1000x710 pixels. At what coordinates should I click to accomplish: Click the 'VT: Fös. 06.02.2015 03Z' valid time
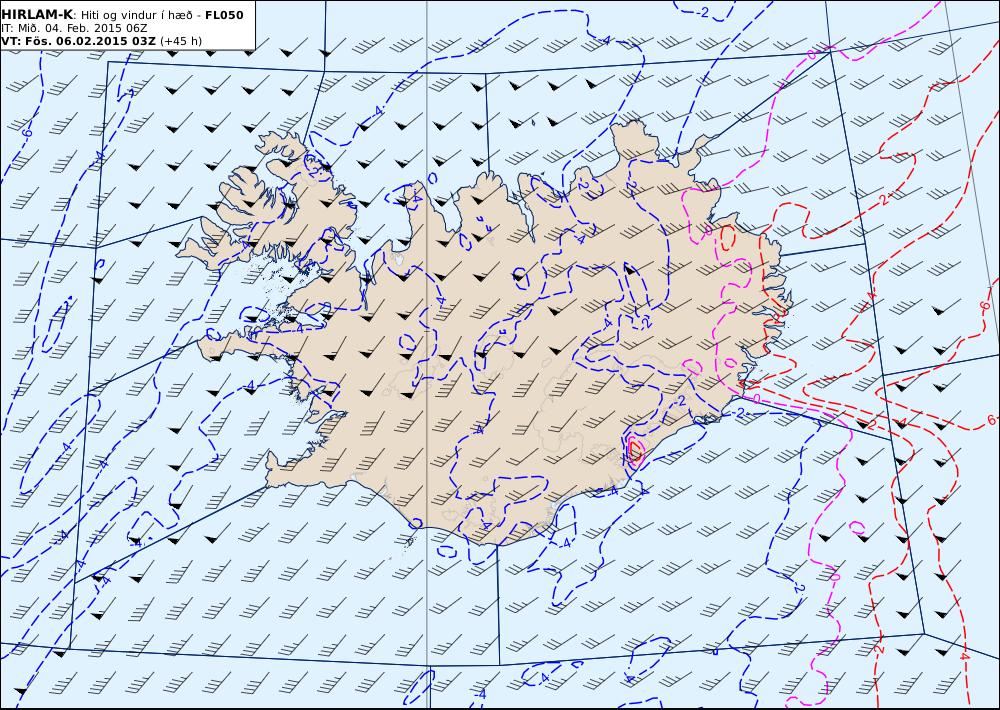pos(78,41)
